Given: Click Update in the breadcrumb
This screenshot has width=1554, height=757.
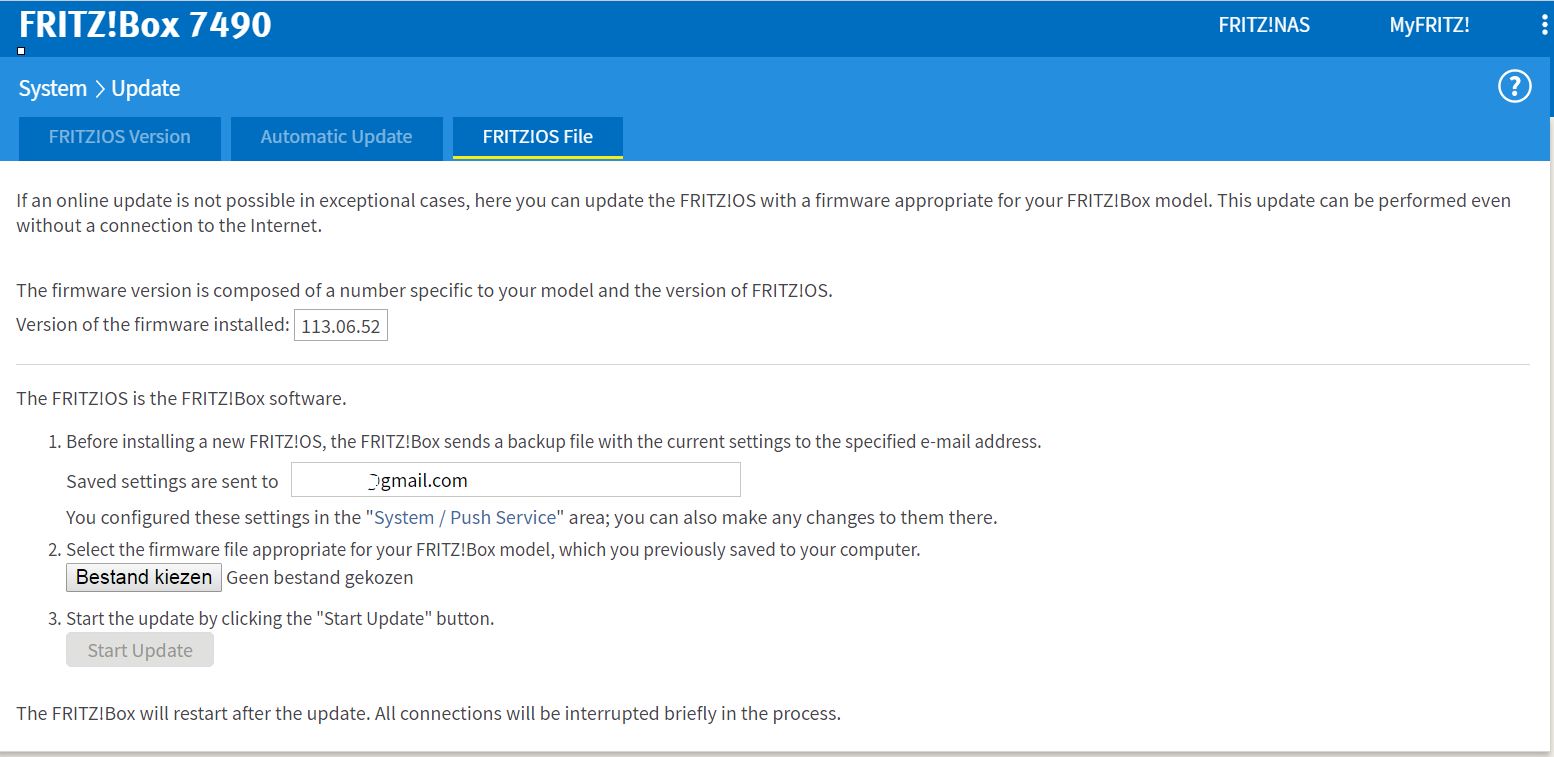Looking at the screenshot, I should (145, 89).
